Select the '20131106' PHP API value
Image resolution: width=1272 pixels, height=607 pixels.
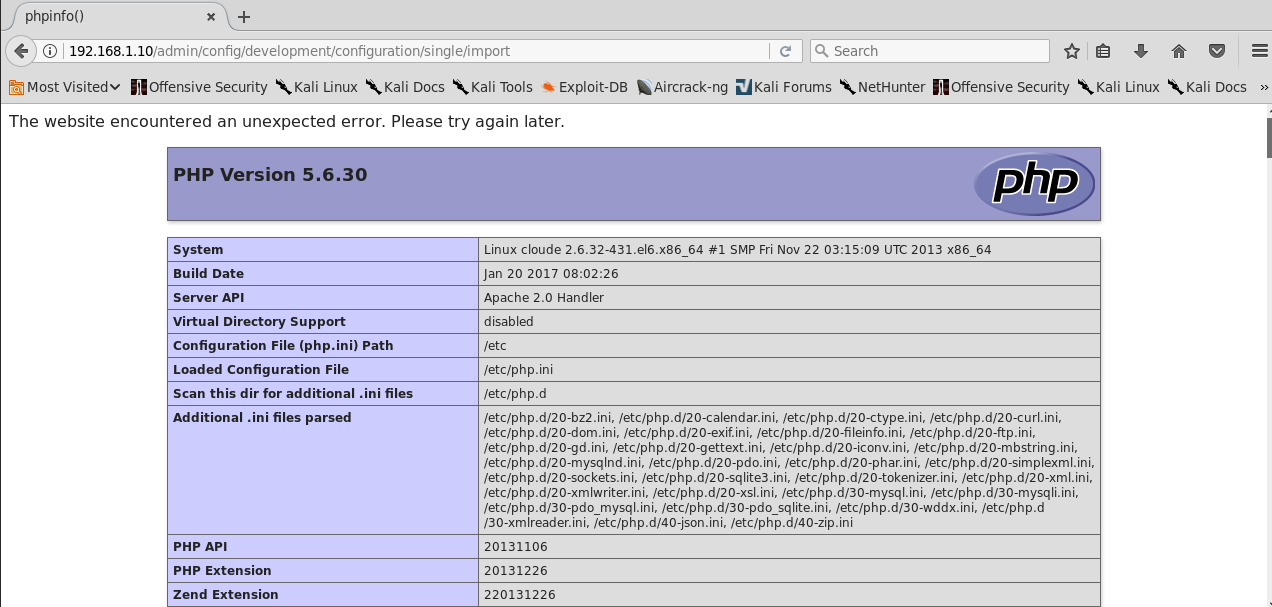coord(515,547)
